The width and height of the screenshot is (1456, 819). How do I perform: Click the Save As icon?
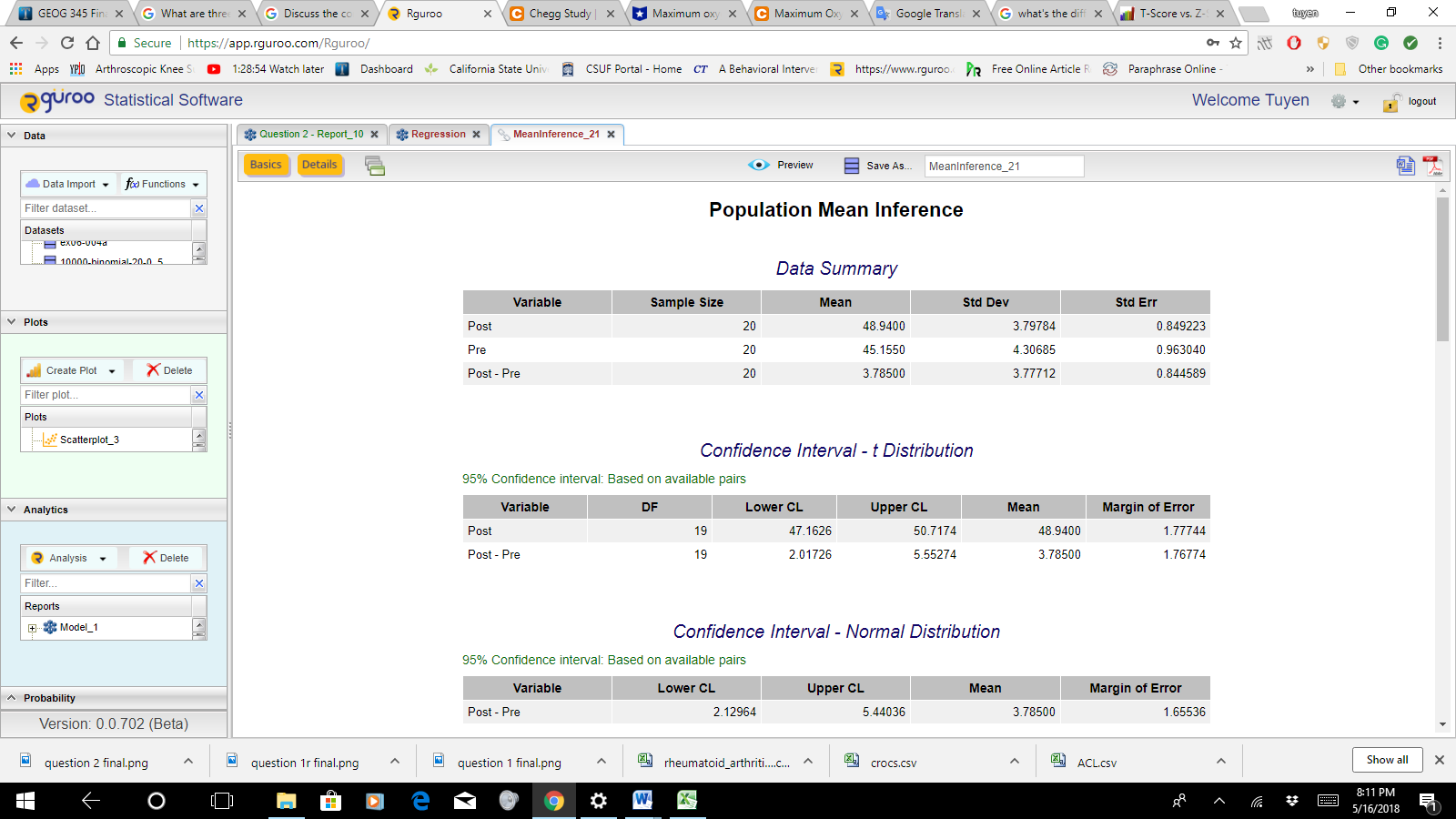coord(852,166)
